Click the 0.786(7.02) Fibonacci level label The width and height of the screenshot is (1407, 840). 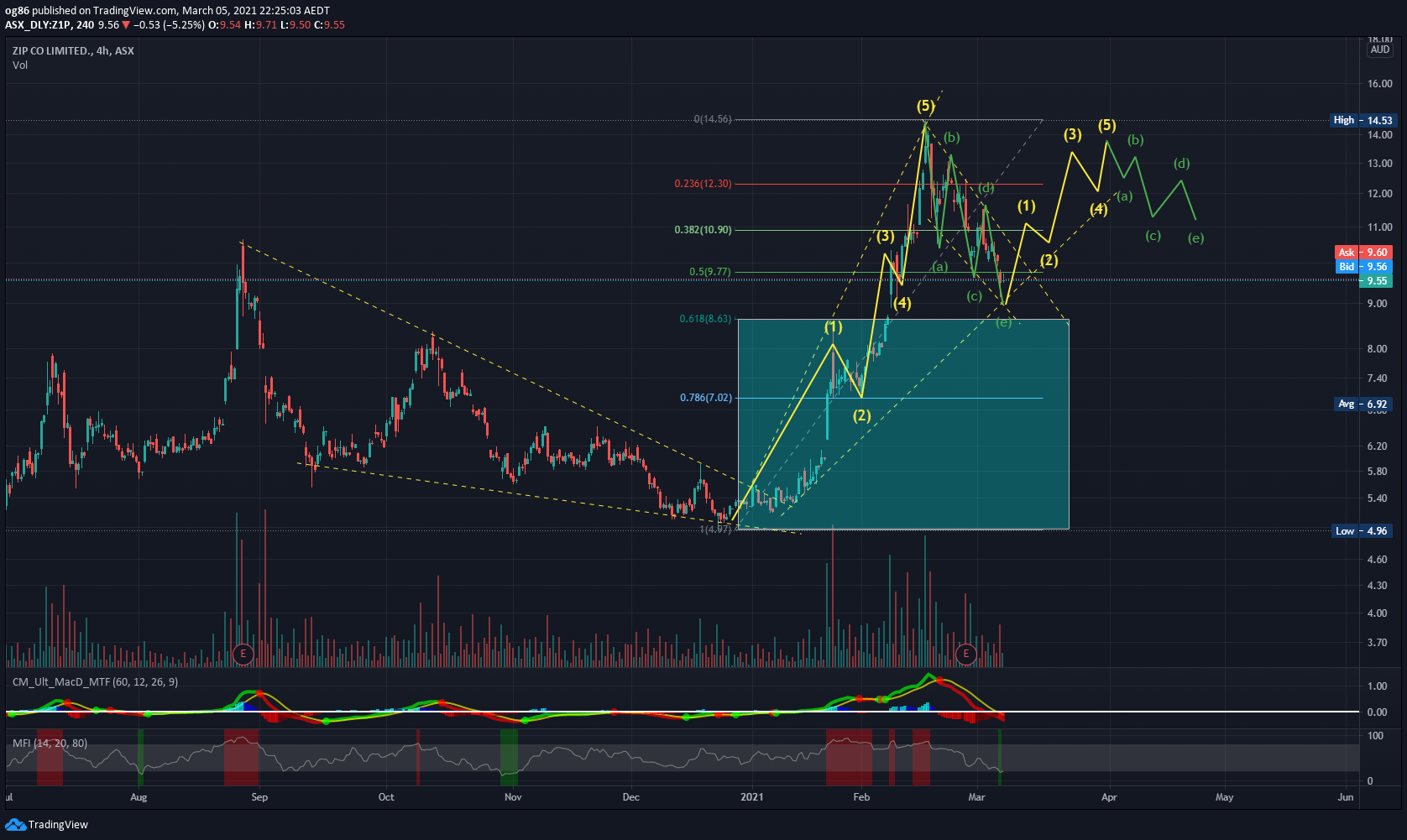[706, 398]
